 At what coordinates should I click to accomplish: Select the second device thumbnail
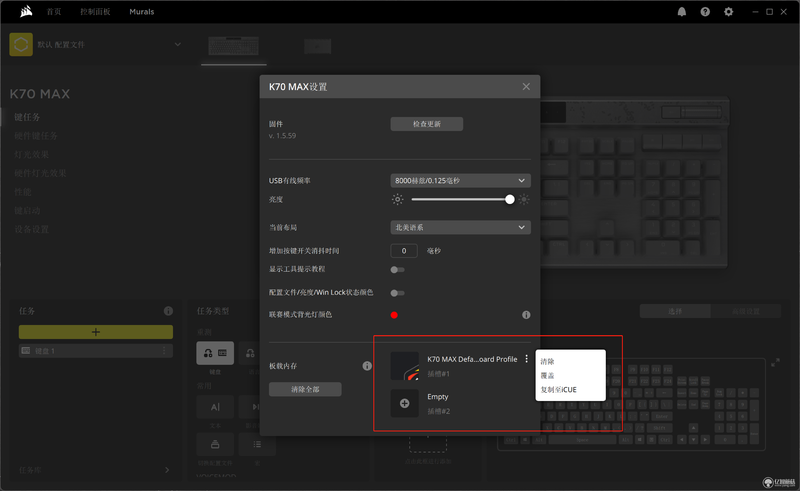[x=317, y=46]
